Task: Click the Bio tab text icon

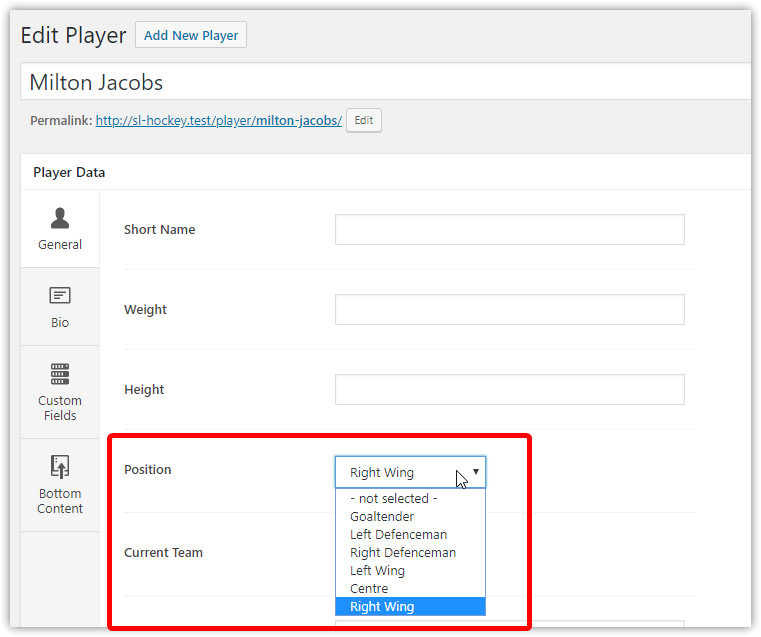Action: point(60,295)
